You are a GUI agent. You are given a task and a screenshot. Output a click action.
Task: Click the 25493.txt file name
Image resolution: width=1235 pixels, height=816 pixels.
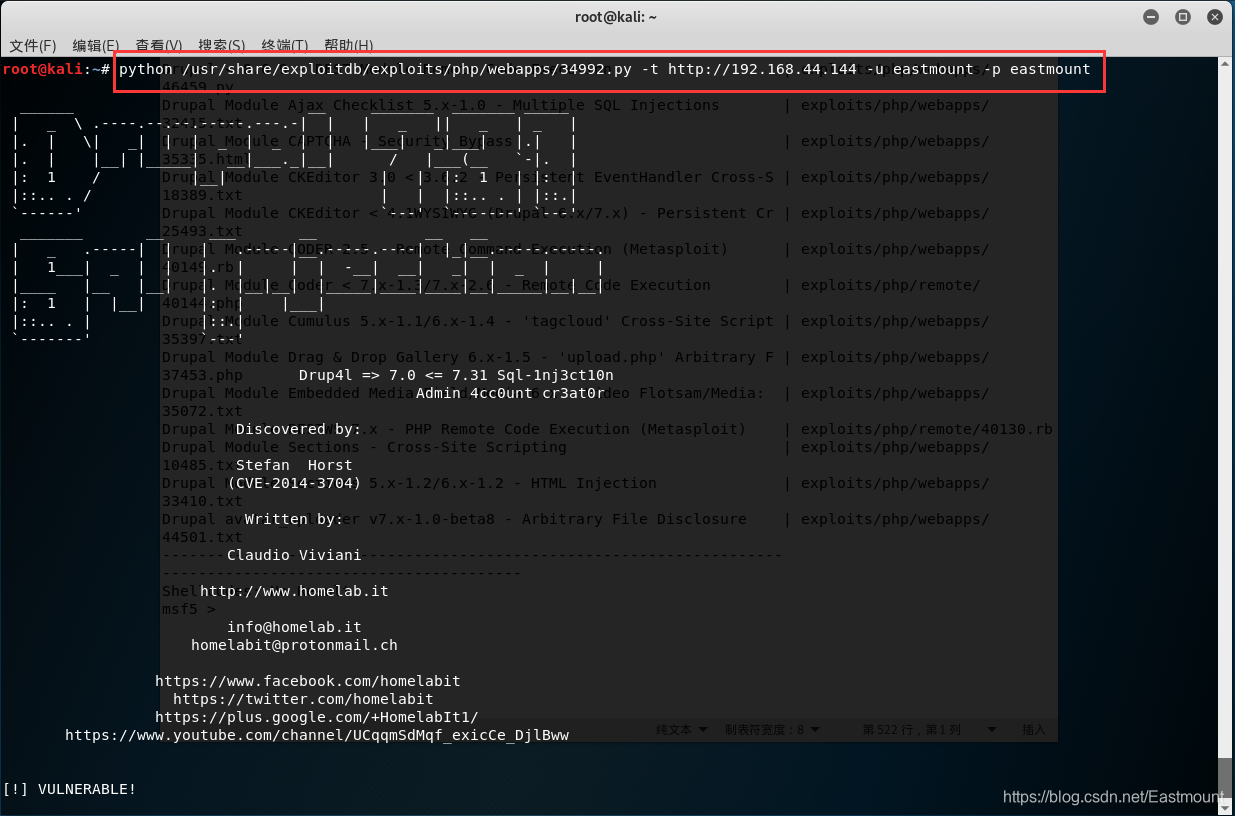pyautogui.click(x=202, y=231)
